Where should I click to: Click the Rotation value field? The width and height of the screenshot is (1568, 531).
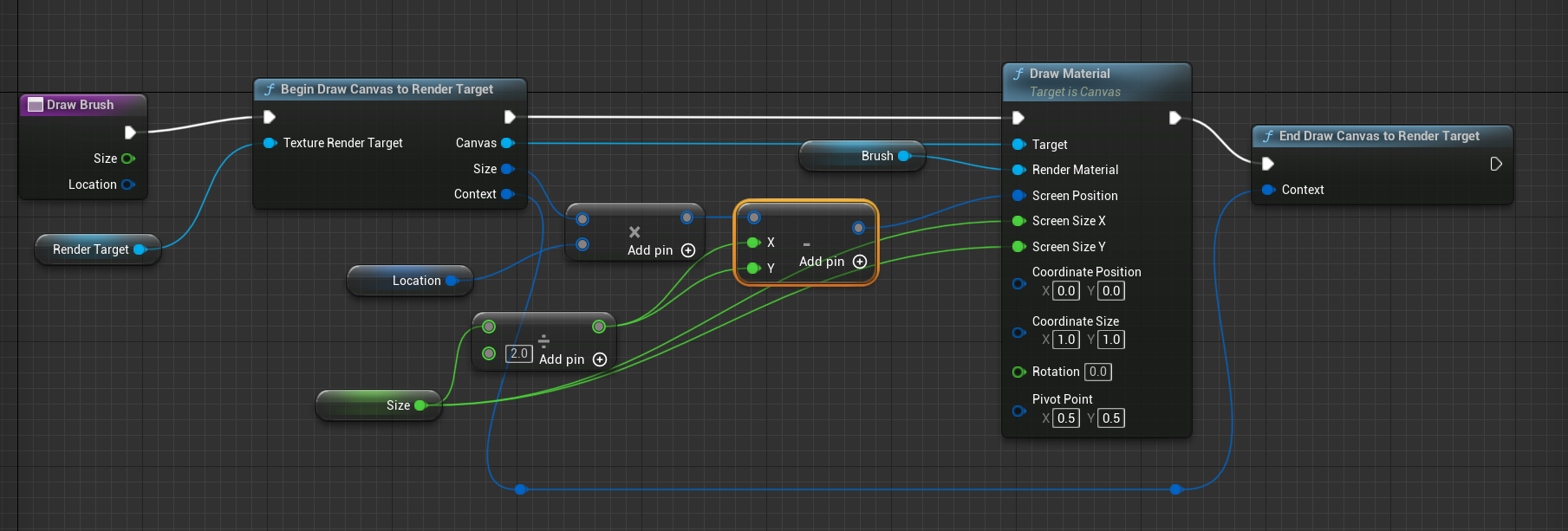pyautogui.click(x=1098, y=372)
